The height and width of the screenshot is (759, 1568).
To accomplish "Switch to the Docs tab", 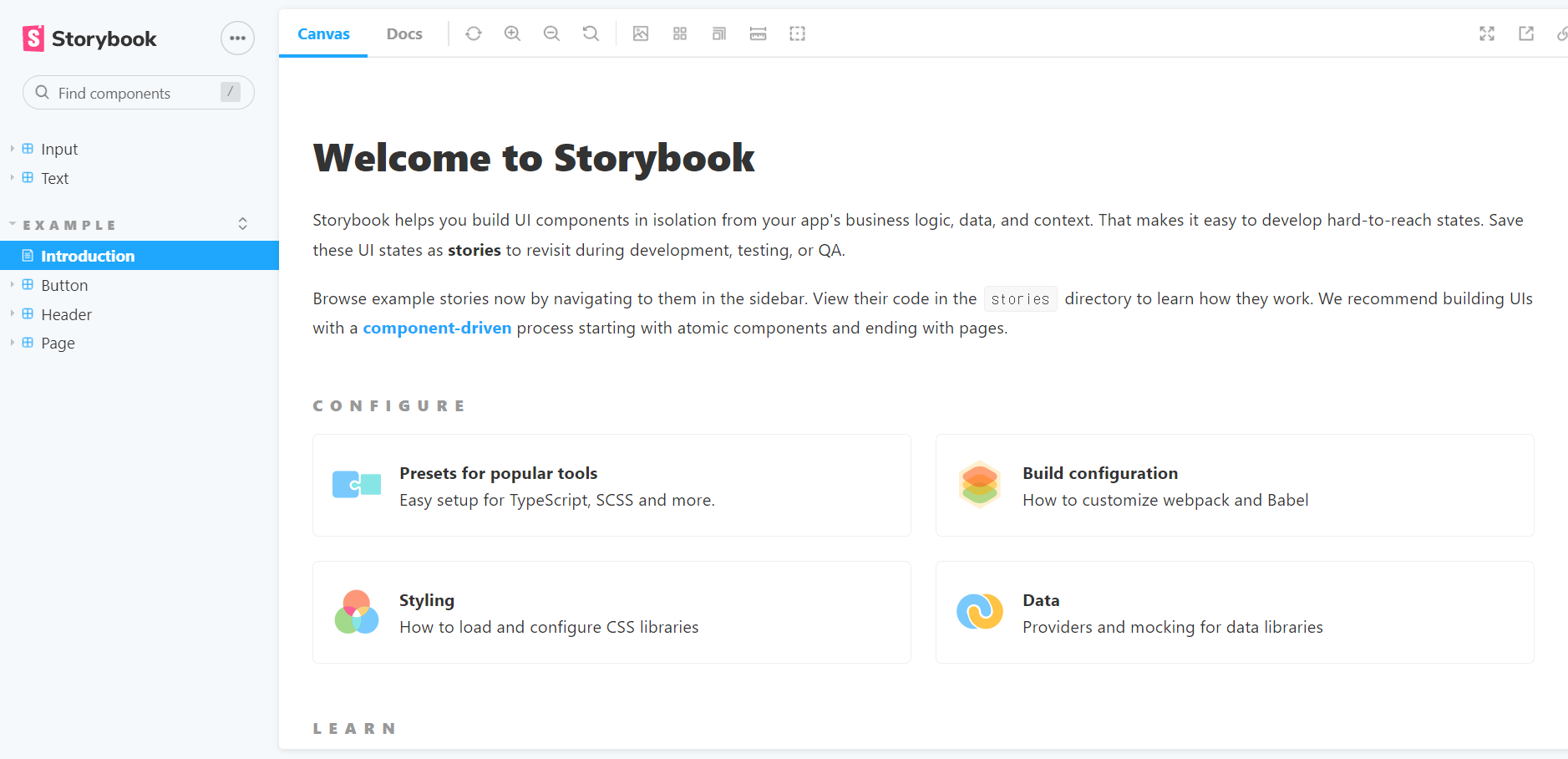I will 404,33.
